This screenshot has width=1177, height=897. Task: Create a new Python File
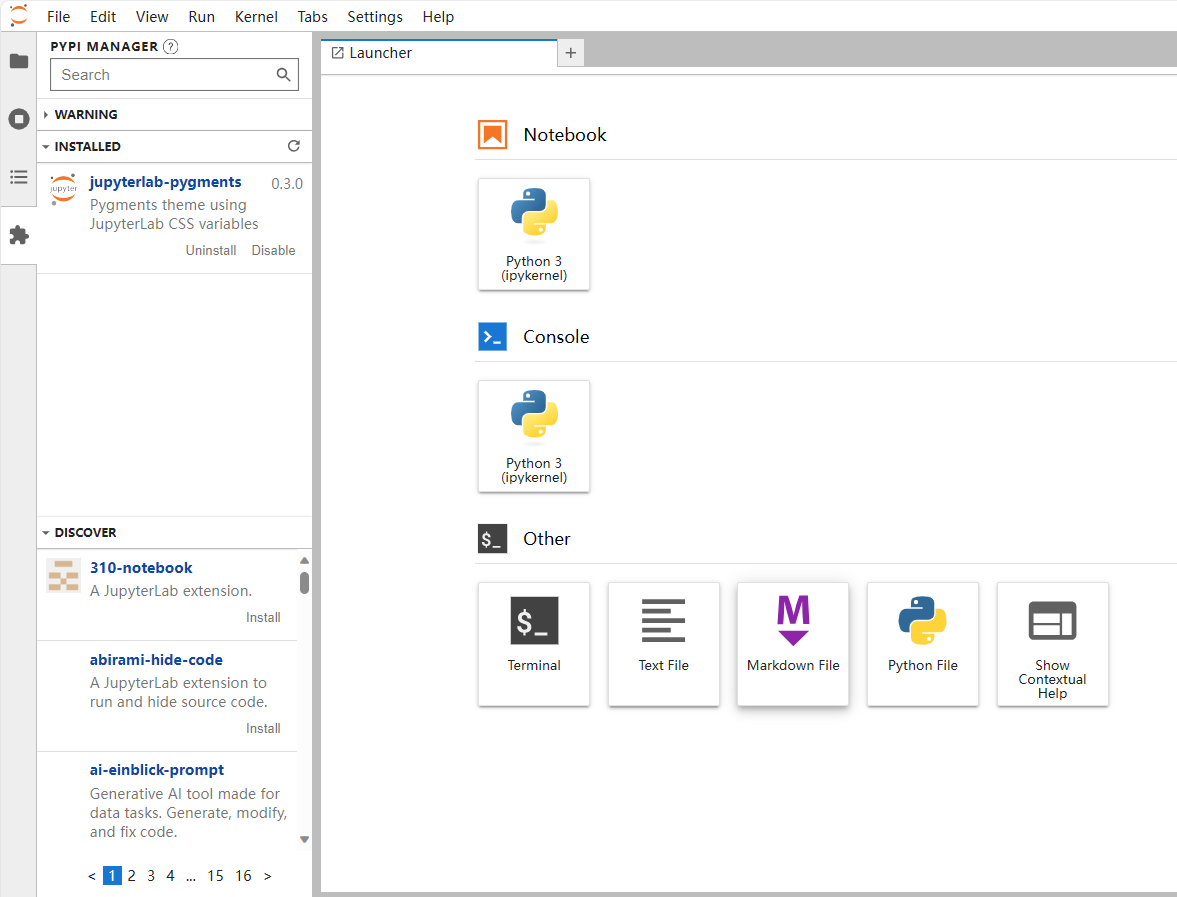click(x=923, y=644)
